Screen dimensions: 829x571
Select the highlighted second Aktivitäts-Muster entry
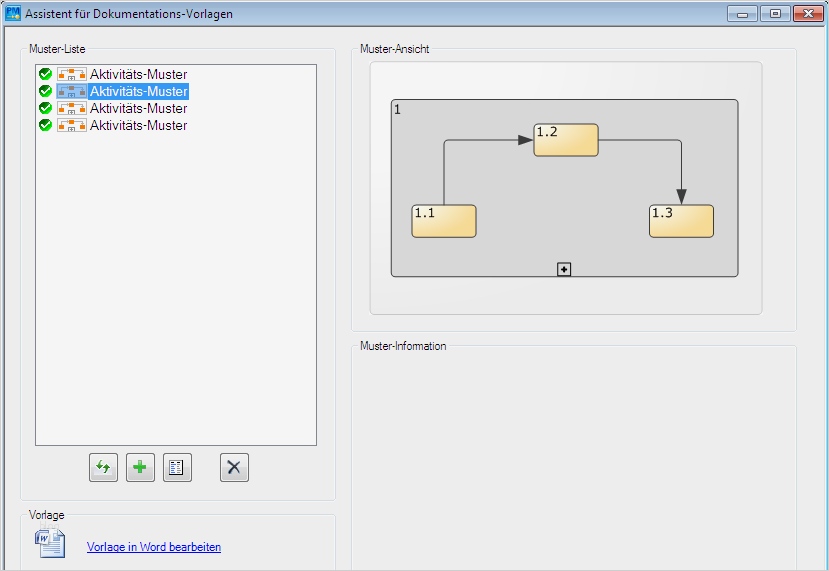pyautogui.click(x=138, y=91)
